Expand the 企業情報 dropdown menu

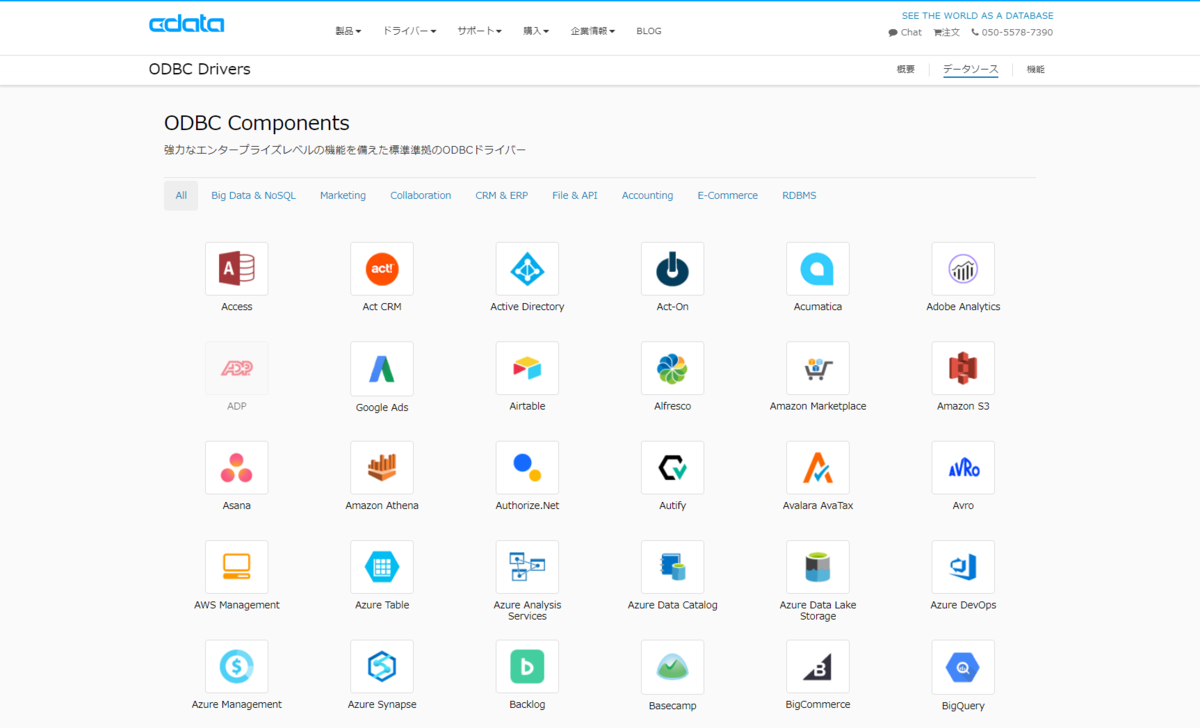(x=593, y=31)
